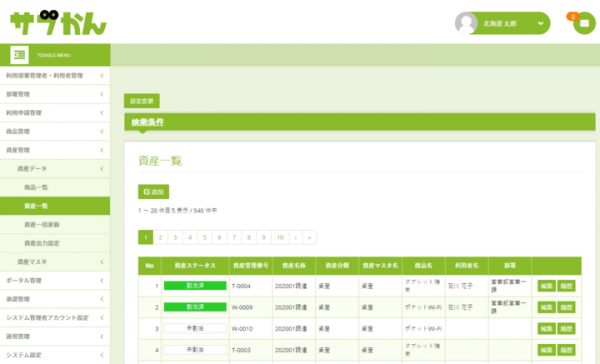
Task: Go to page 5 of results
Action: point(205,237)
